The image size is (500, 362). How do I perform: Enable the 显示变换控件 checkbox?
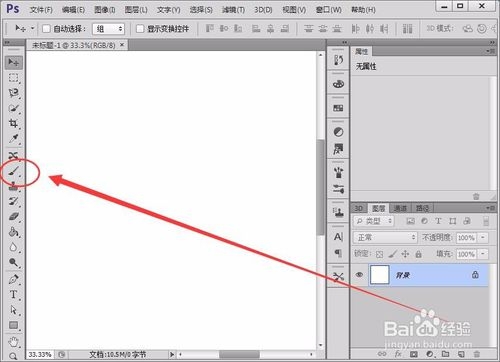[x=140, y=29]
